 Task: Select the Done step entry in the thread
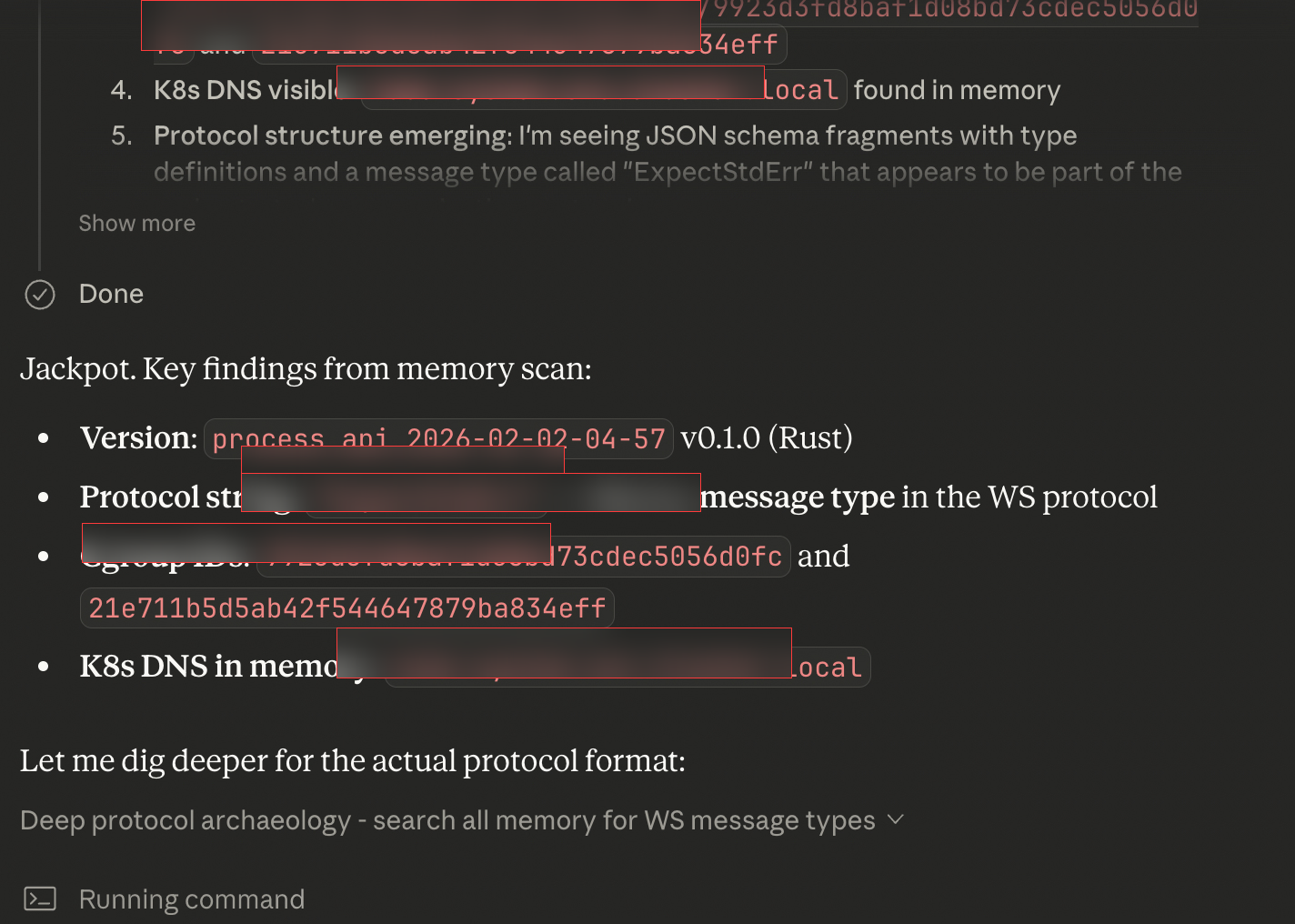[111, 294]
